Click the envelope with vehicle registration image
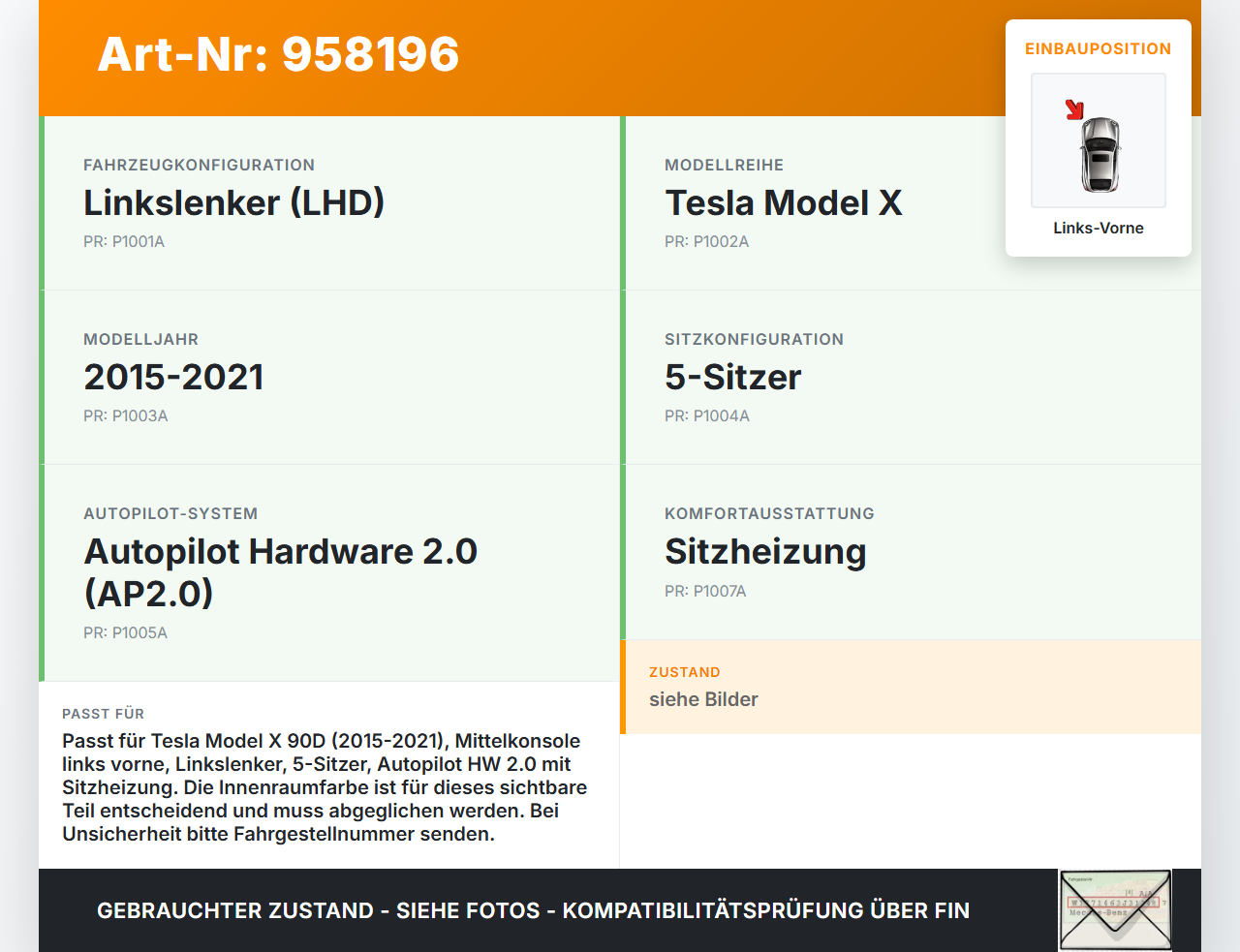Screen dimensions: 1240x952 point(1114,909)
